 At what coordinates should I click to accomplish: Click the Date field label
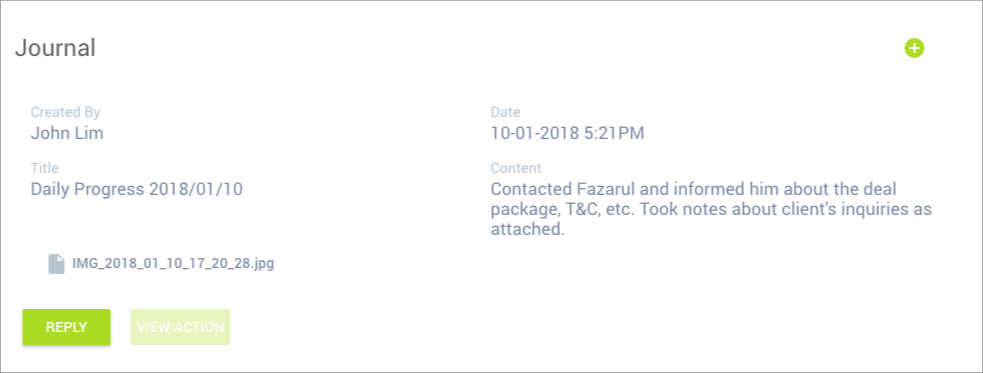coord(505,112)
